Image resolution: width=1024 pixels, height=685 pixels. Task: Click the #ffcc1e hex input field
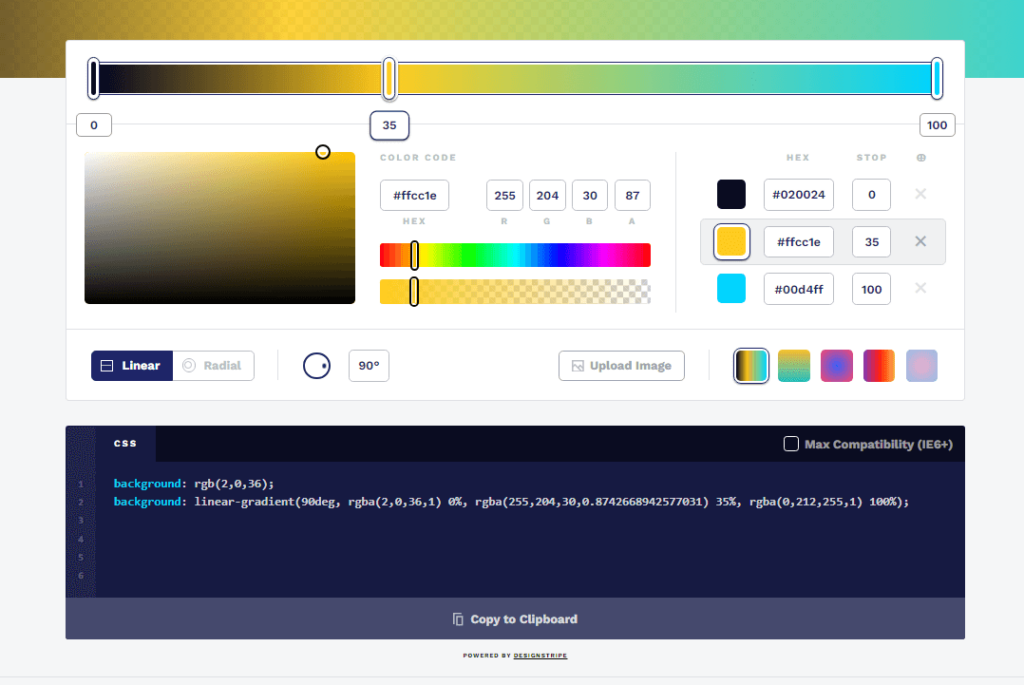click(414, 195)
